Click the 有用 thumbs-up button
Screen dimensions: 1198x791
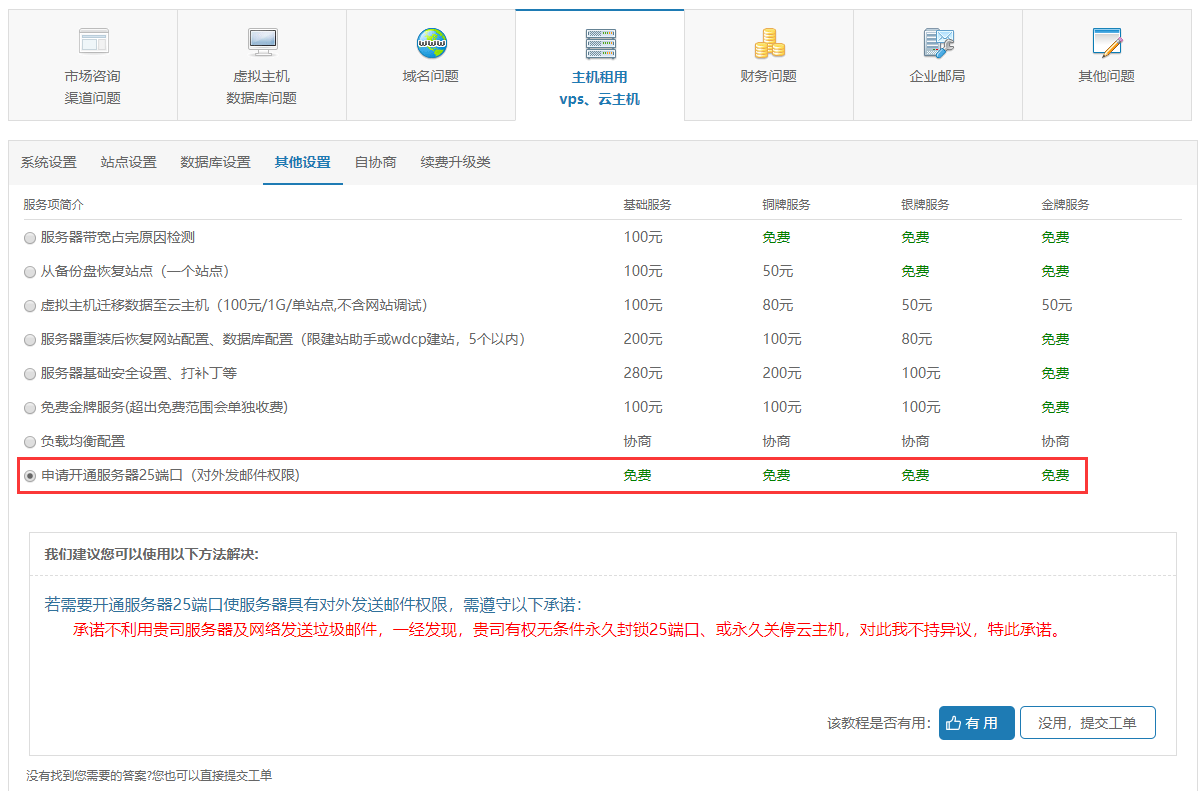[x=976, y=723]
